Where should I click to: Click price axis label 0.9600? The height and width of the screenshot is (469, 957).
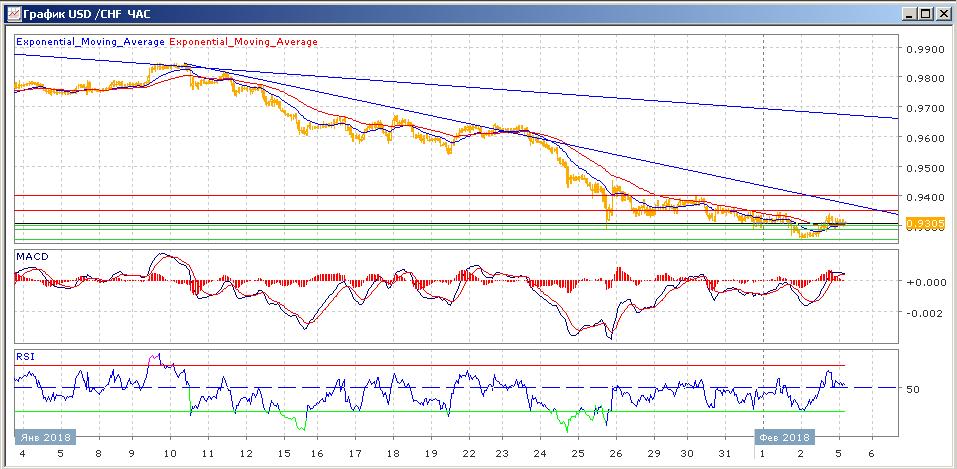(x=925, y=139)
